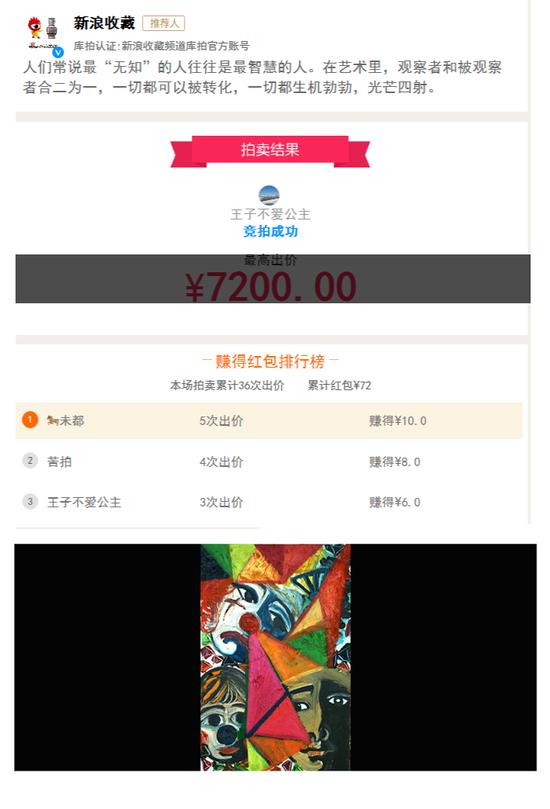Click the 竞拍成功 status link
This screenshot has height=809, width=550.
(x=270, y=231)
